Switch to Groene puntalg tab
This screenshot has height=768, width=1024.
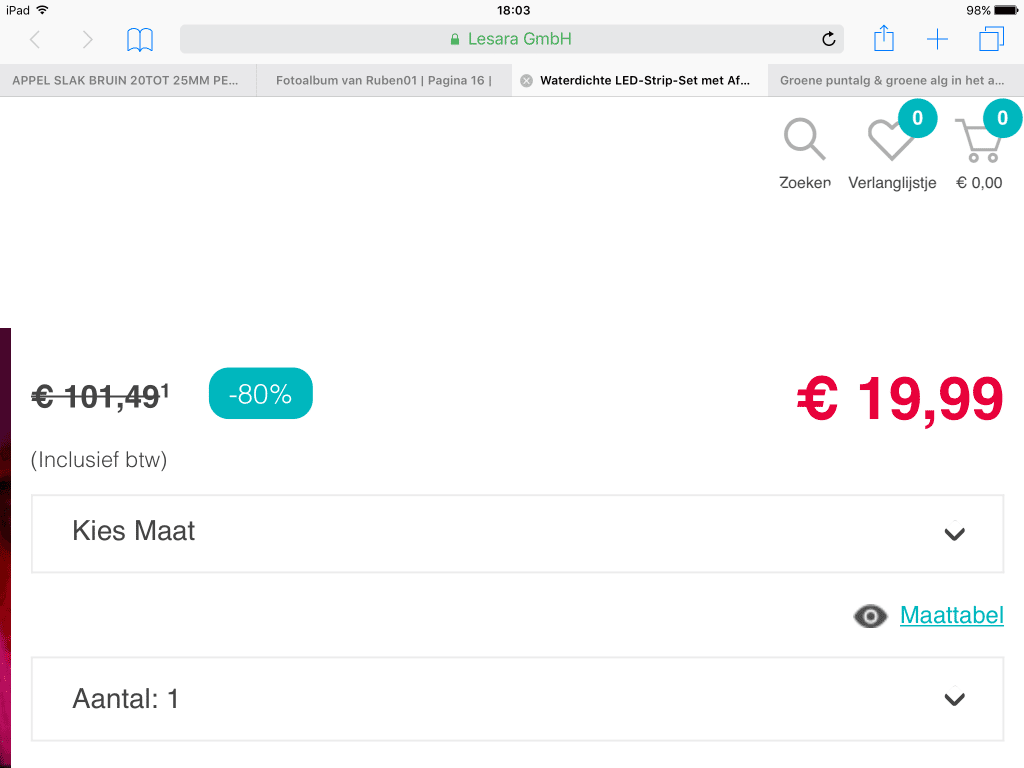pos(892,81)
